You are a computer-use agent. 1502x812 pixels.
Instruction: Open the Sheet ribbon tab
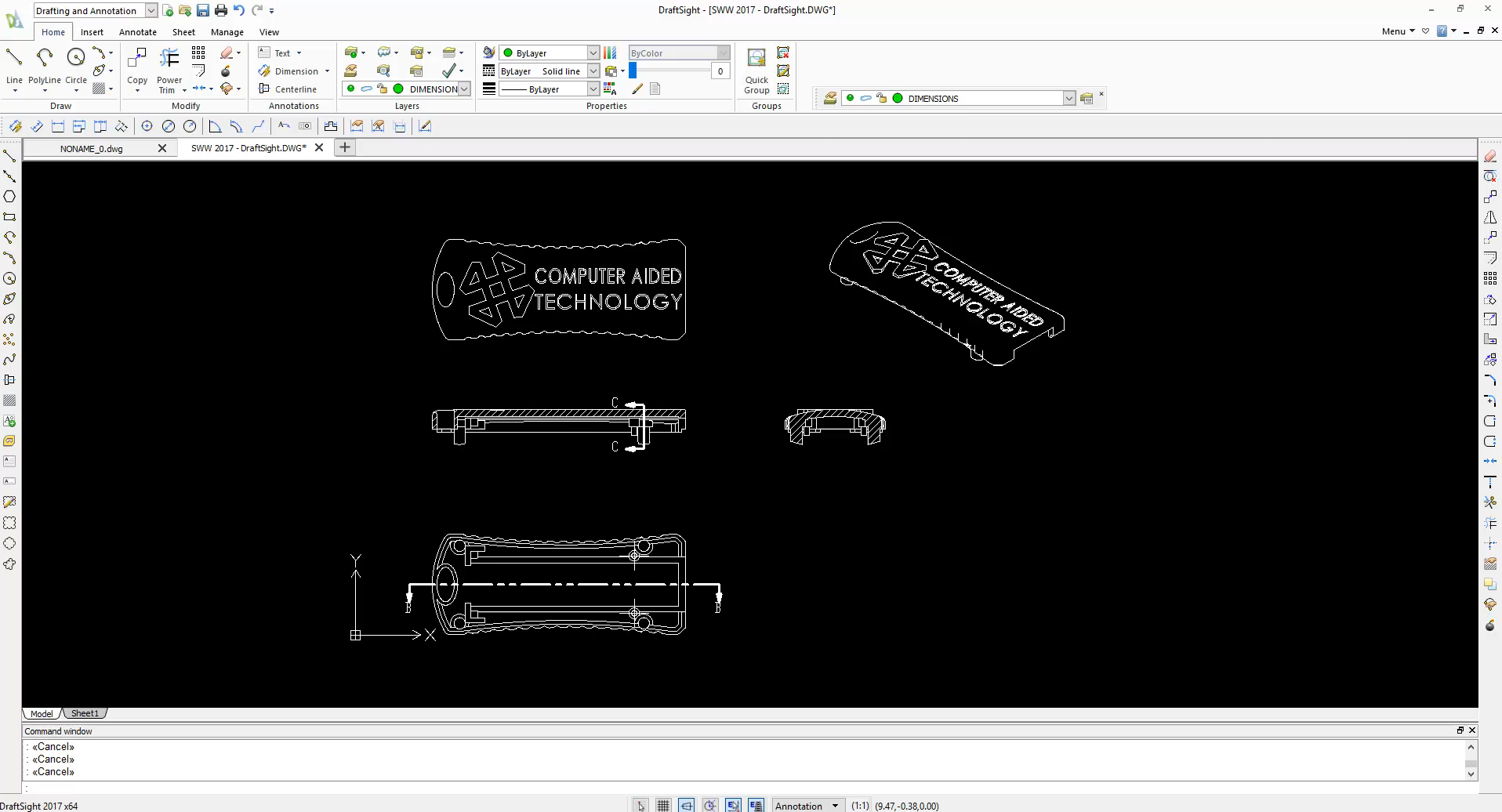183,32
